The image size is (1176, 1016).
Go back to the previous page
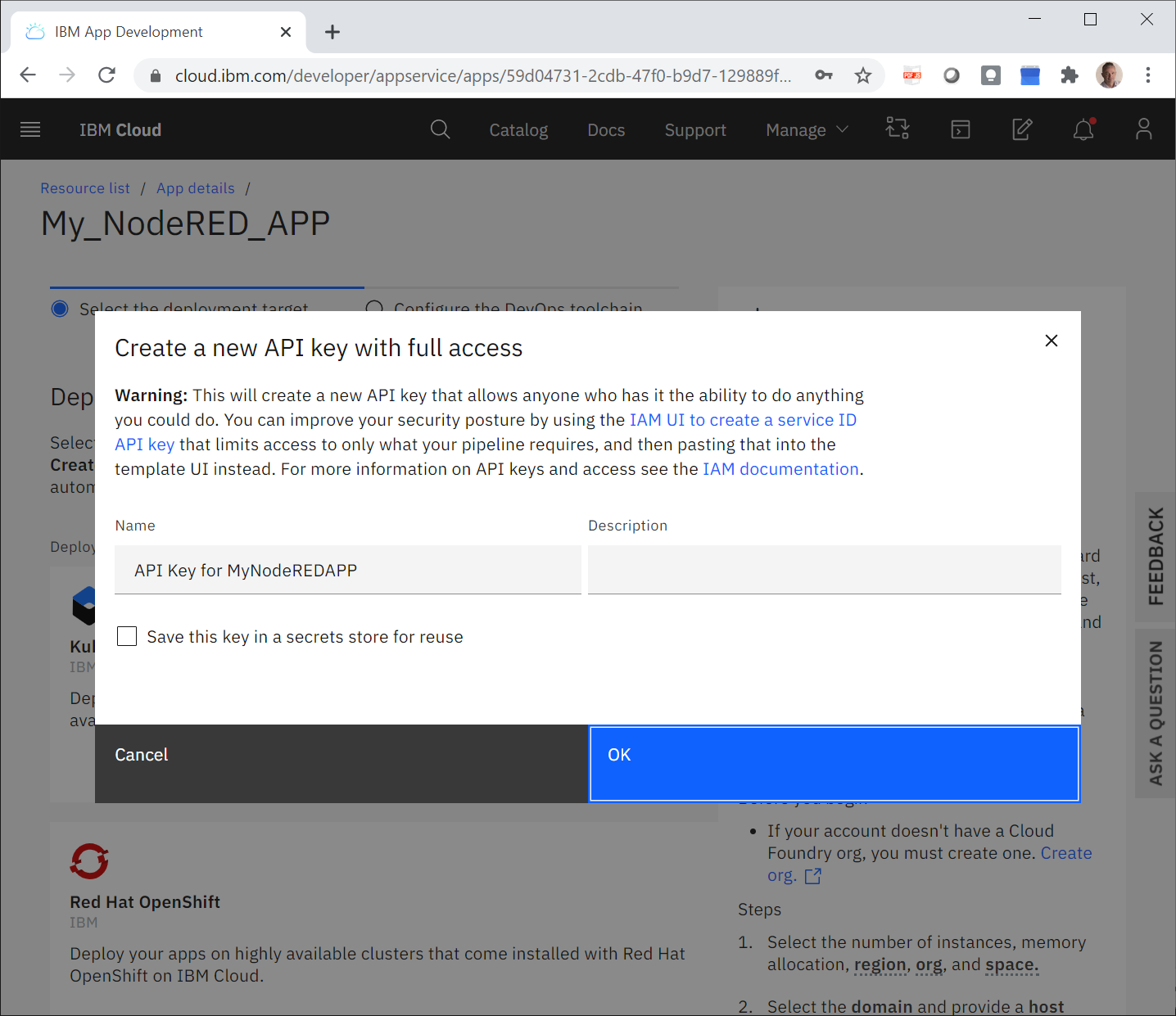[28, 75]
